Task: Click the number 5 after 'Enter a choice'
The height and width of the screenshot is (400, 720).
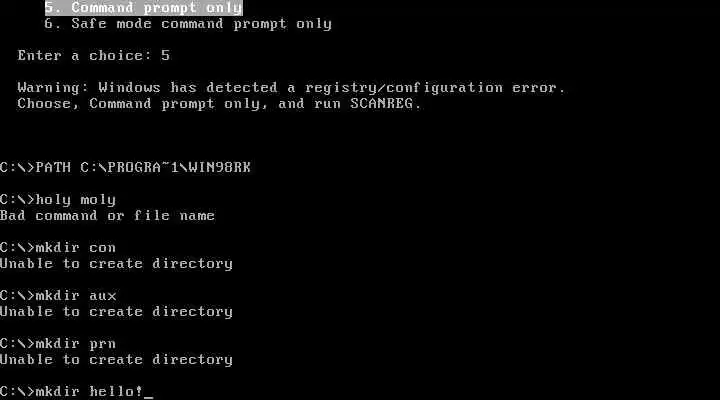Action: pyautogui.click(x=166, y=56)
